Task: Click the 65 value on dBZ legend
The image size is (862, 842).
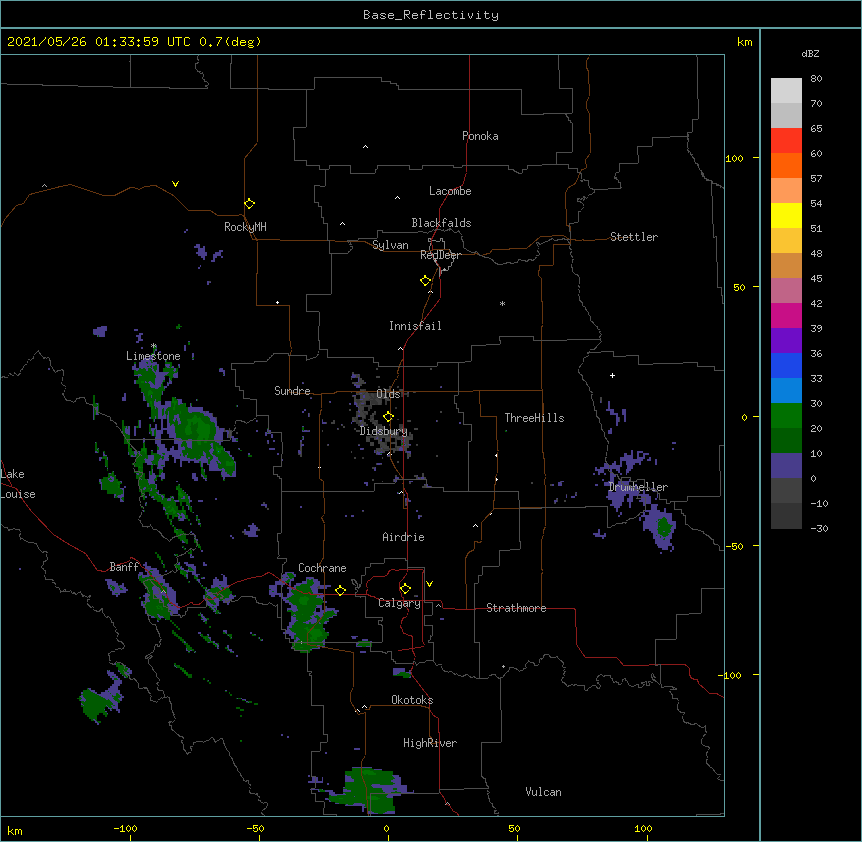Action: (816, 129)
